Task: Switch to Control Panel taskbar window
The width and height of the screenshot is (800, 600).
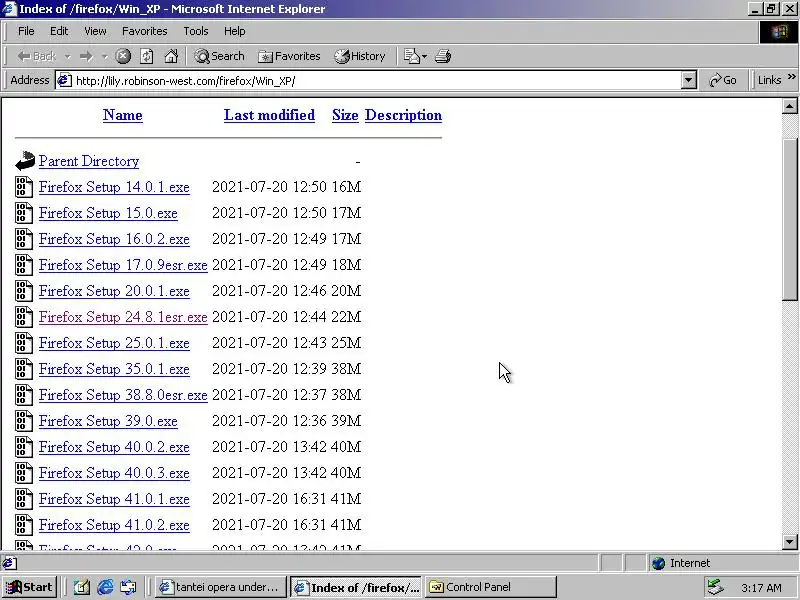Action: 491,587
